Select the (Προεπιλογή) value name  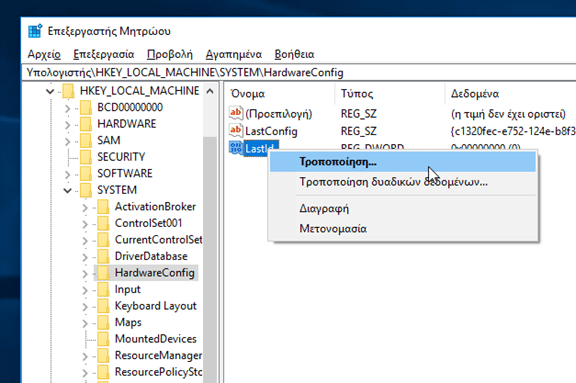(x=279, y=114)
